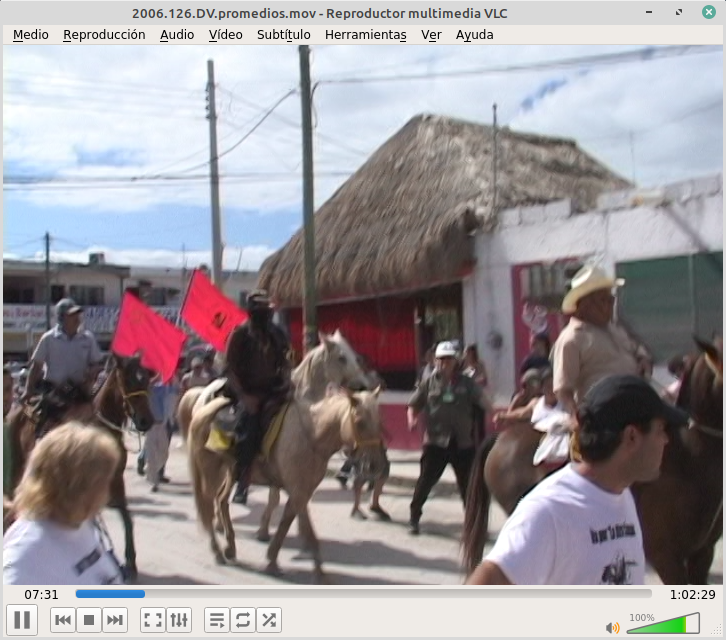Skip to the previous media item
726x640 pixels.
[x=63, y=620]
